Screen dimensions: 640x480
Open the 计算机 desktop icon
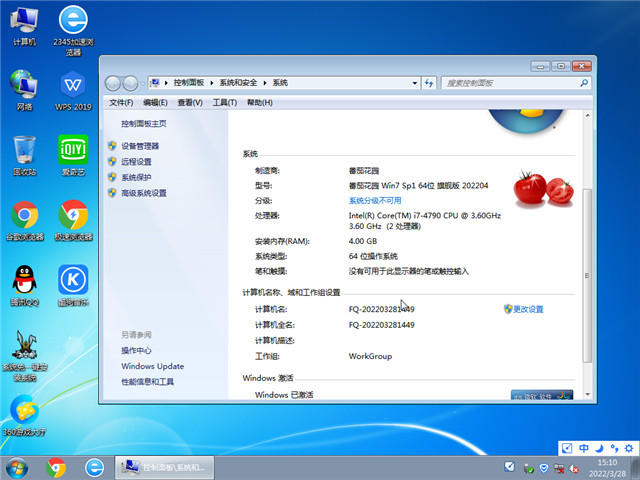pyautogui.click(x=24, y=27)
